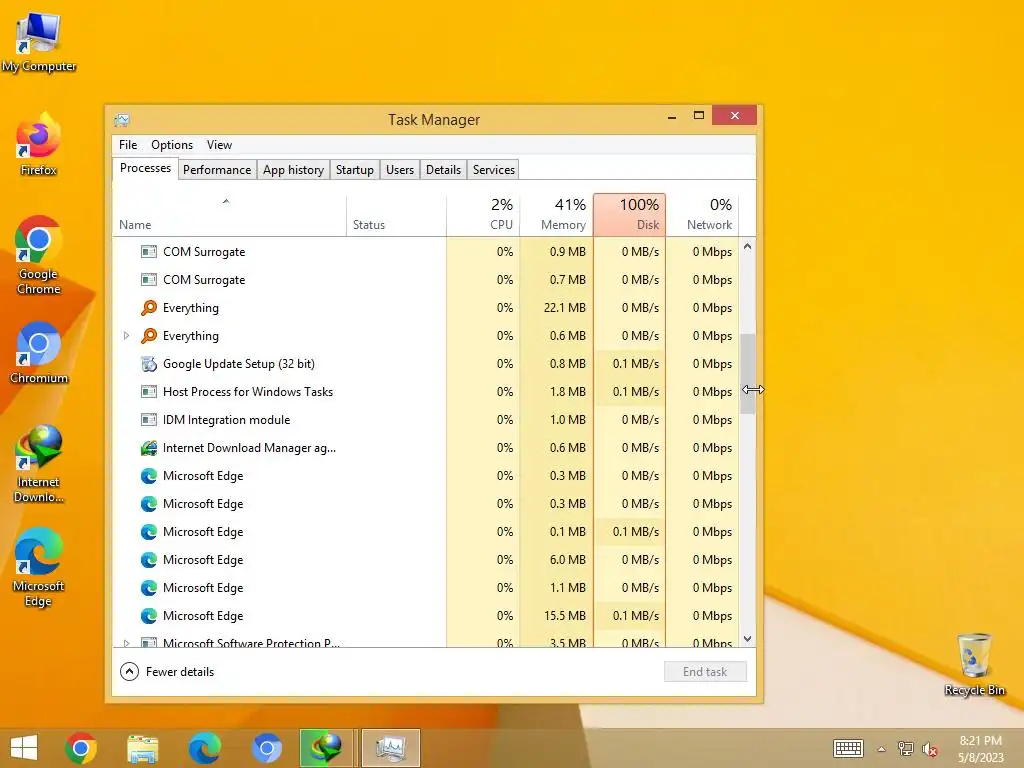Open Internet Download Manager from the taskbar
The image size is (1024, 768).
(326, 748)
